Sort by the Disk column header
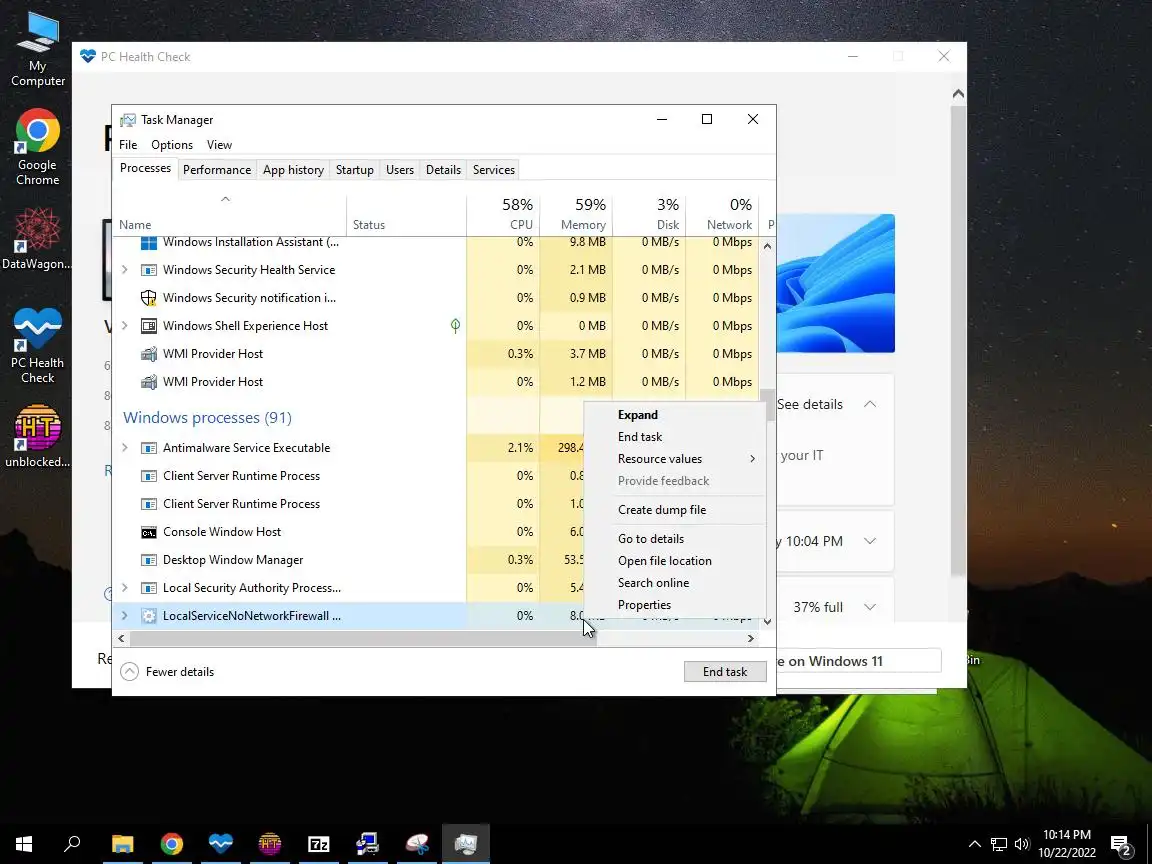 [x=649, y=214]
